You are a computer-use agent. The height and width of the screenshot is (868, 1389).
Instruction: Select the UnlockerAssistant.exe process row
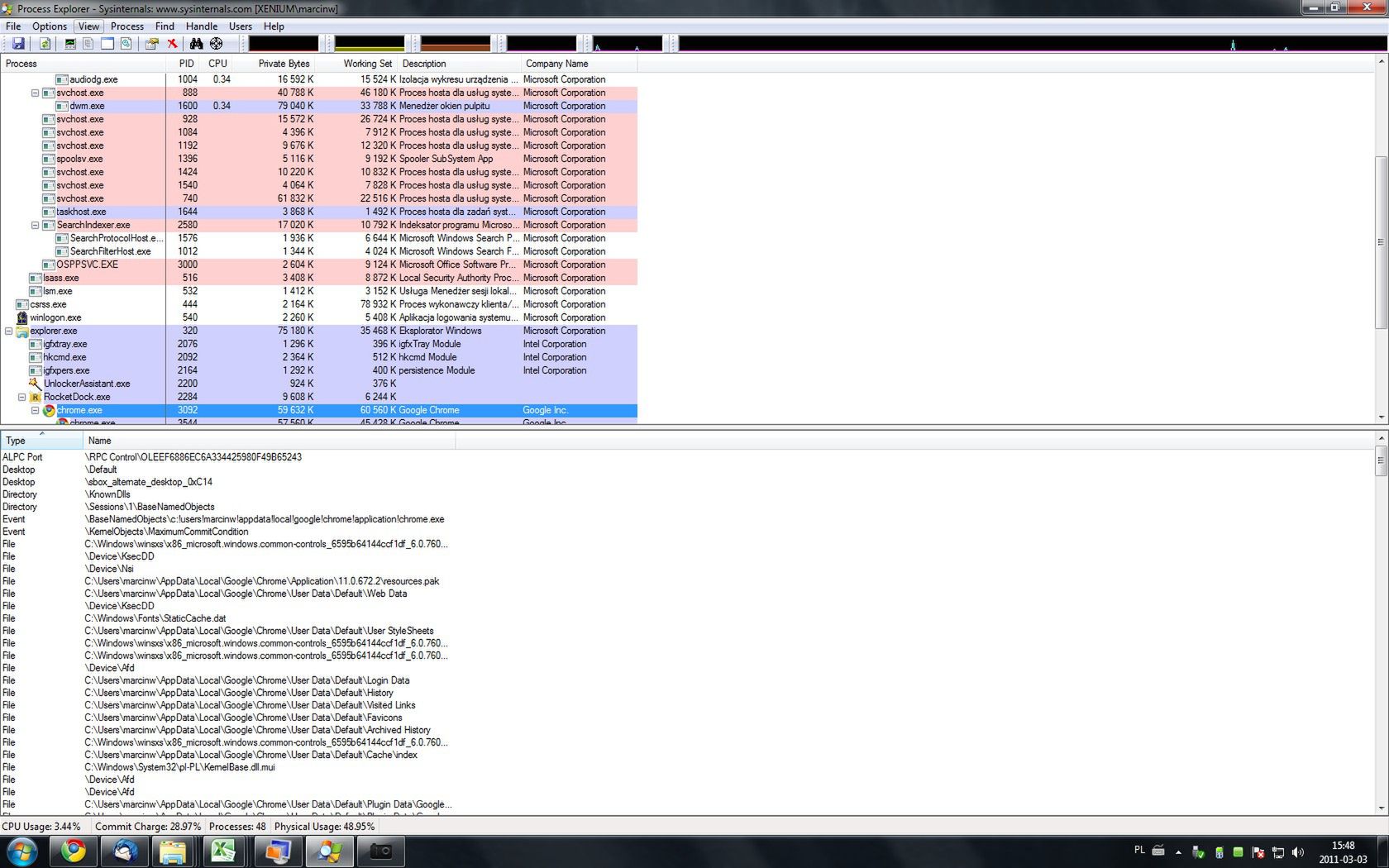[318, 384]
